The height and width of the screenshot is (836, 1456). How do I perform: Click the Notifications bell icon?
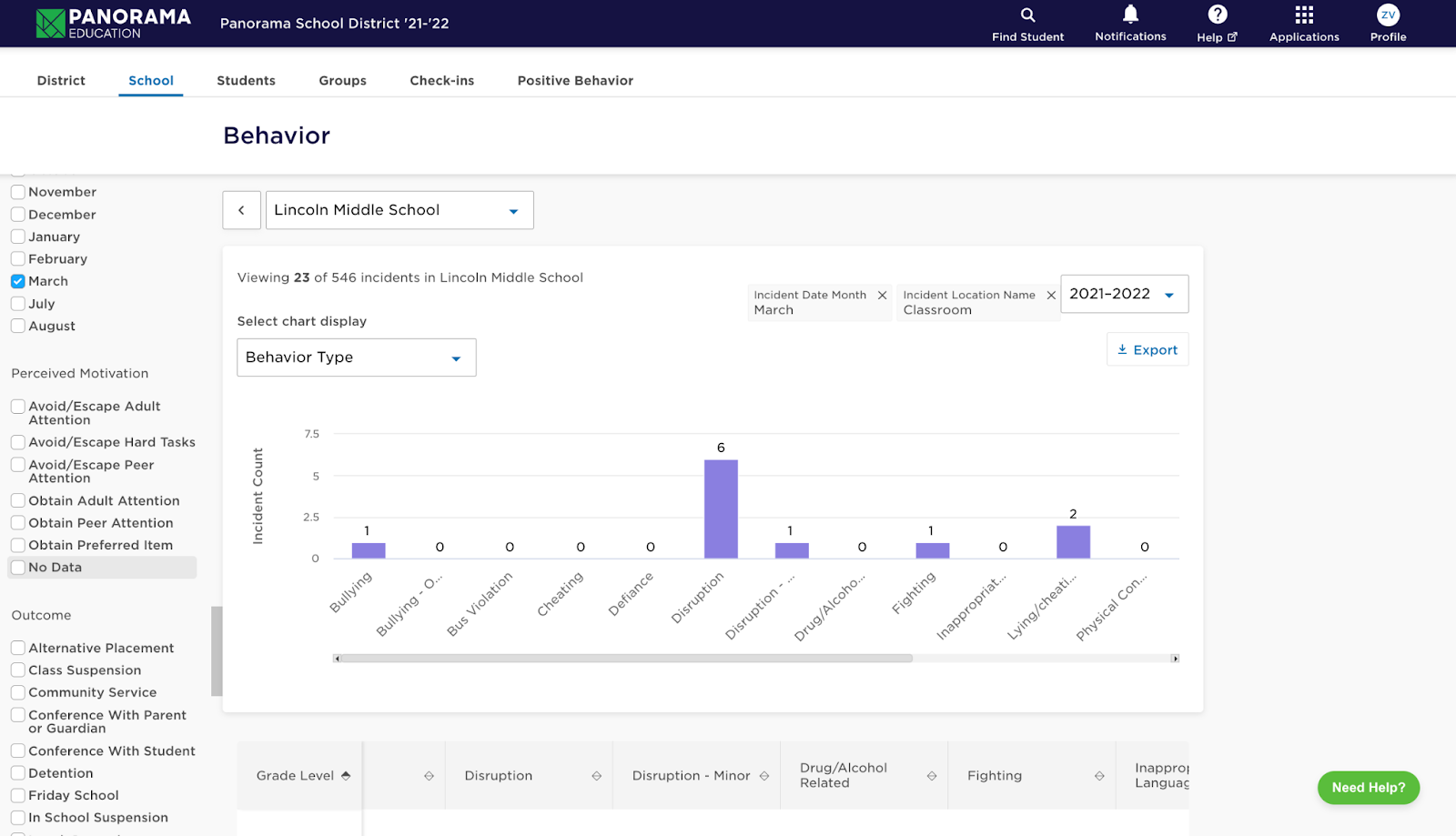[1130, 15]
